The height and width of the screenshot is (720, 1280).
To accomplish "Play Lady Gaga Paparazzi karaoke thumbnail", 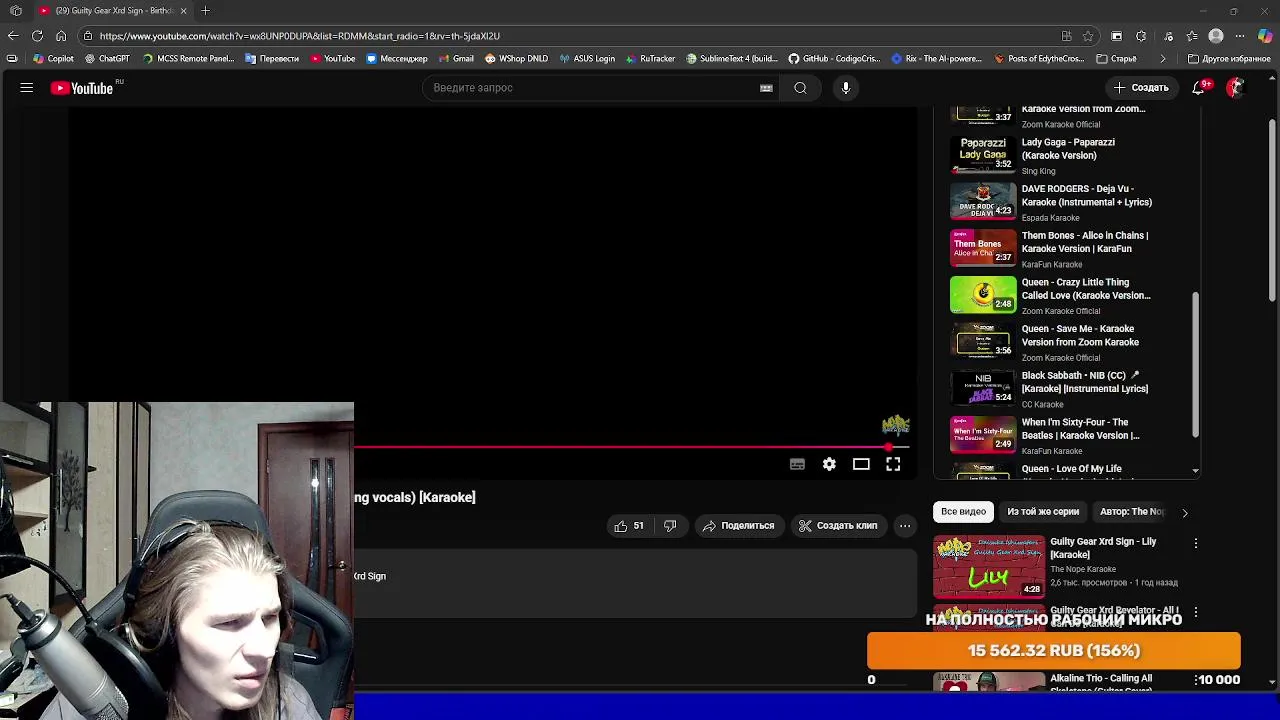I will coord(983,154).
